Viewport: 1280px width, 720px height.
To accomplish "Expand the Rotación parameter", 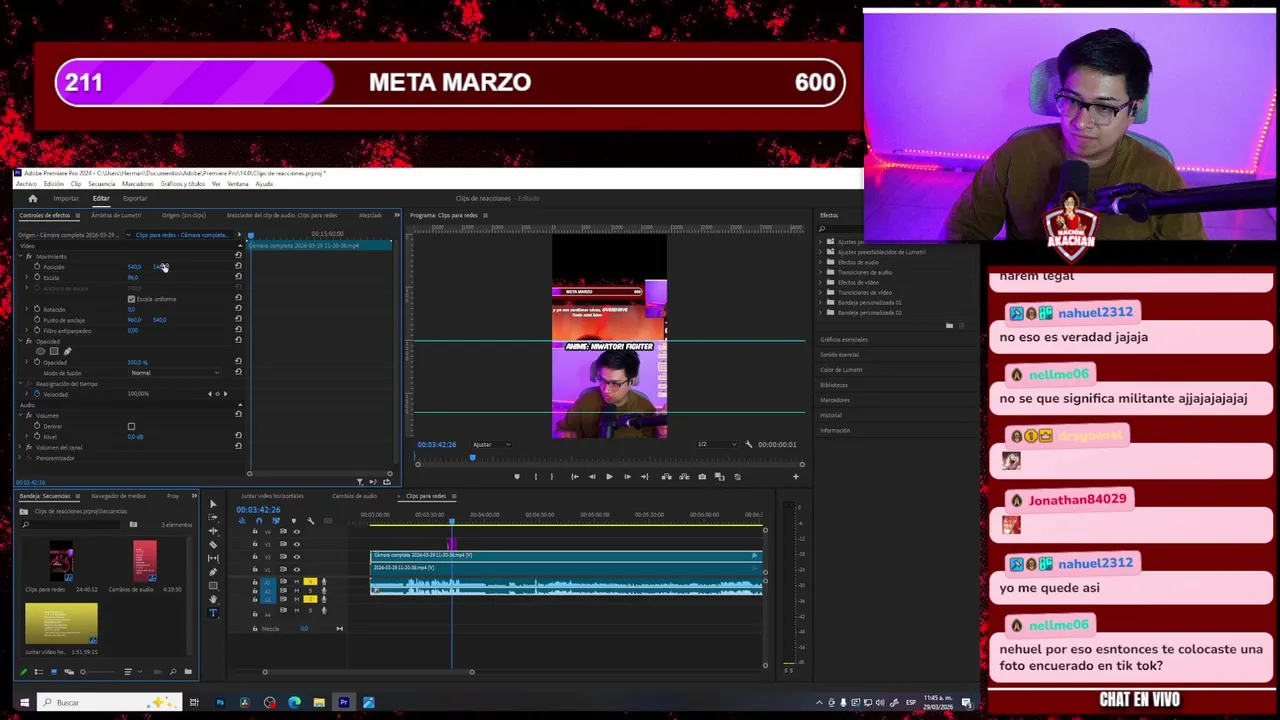I will (28, 309).
